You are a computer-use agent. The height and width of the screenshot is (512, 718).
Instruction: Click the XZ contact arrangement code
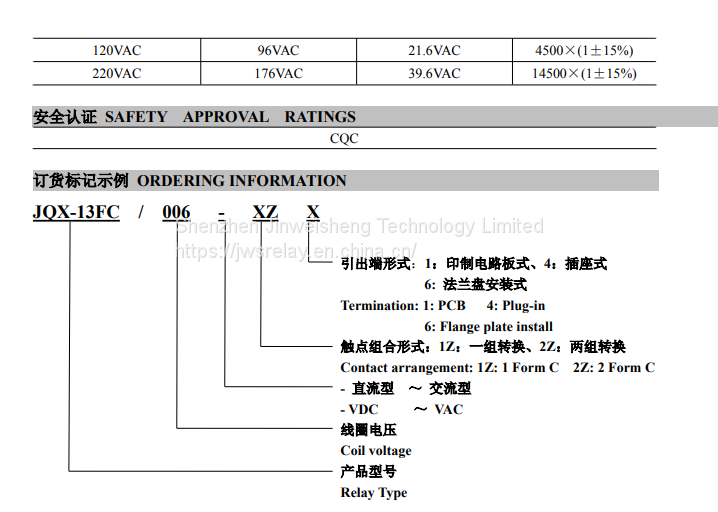(x=264, y=211)
